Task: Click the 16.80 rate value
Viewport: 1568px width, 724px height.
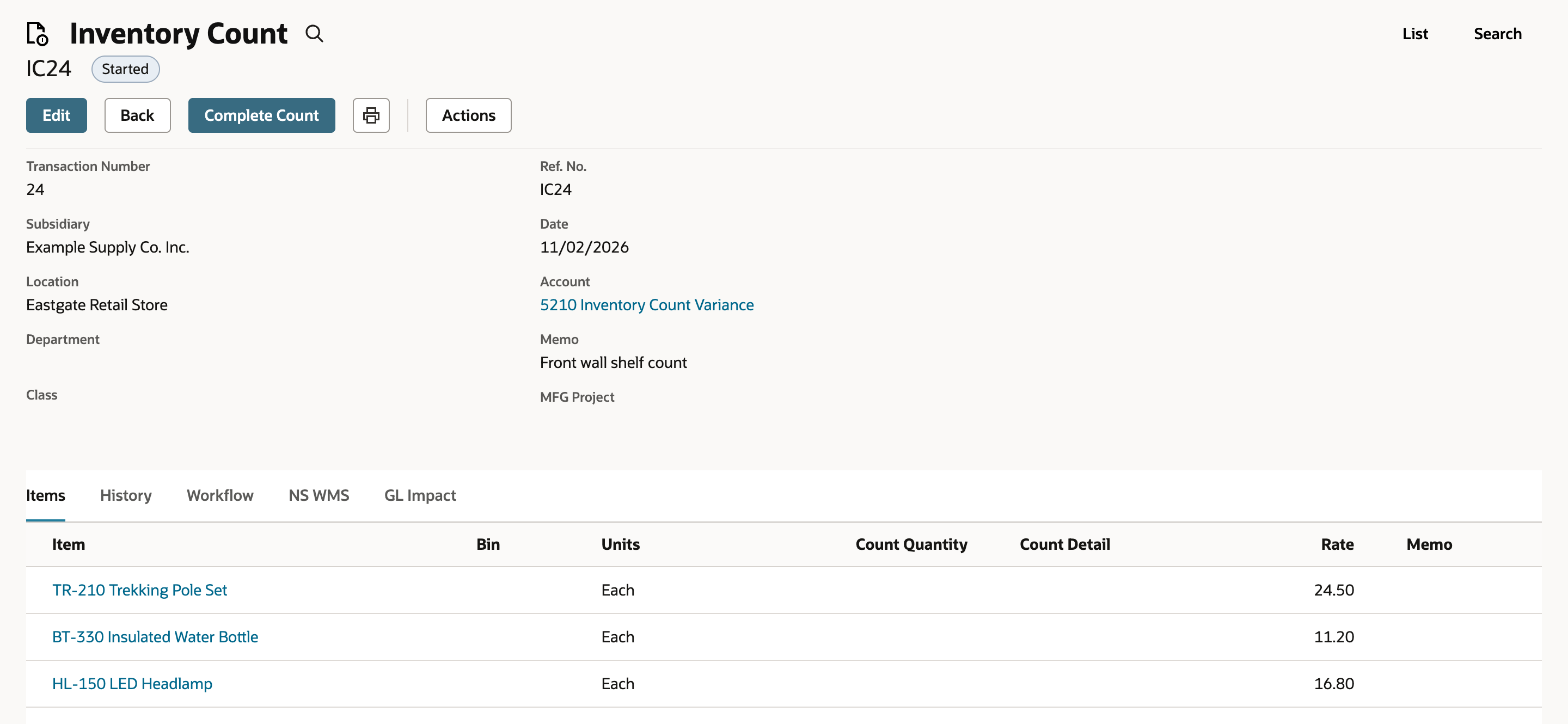Action: (1334, 683)
